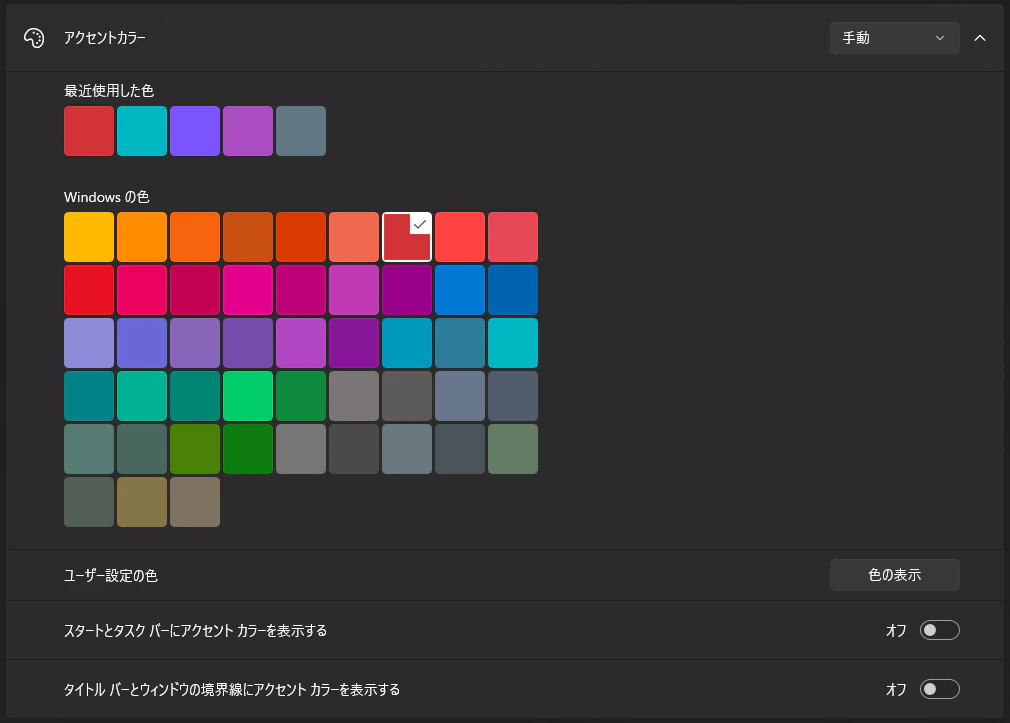
Task: Select the red color under 最近使用した色
Action: point(89,131)
